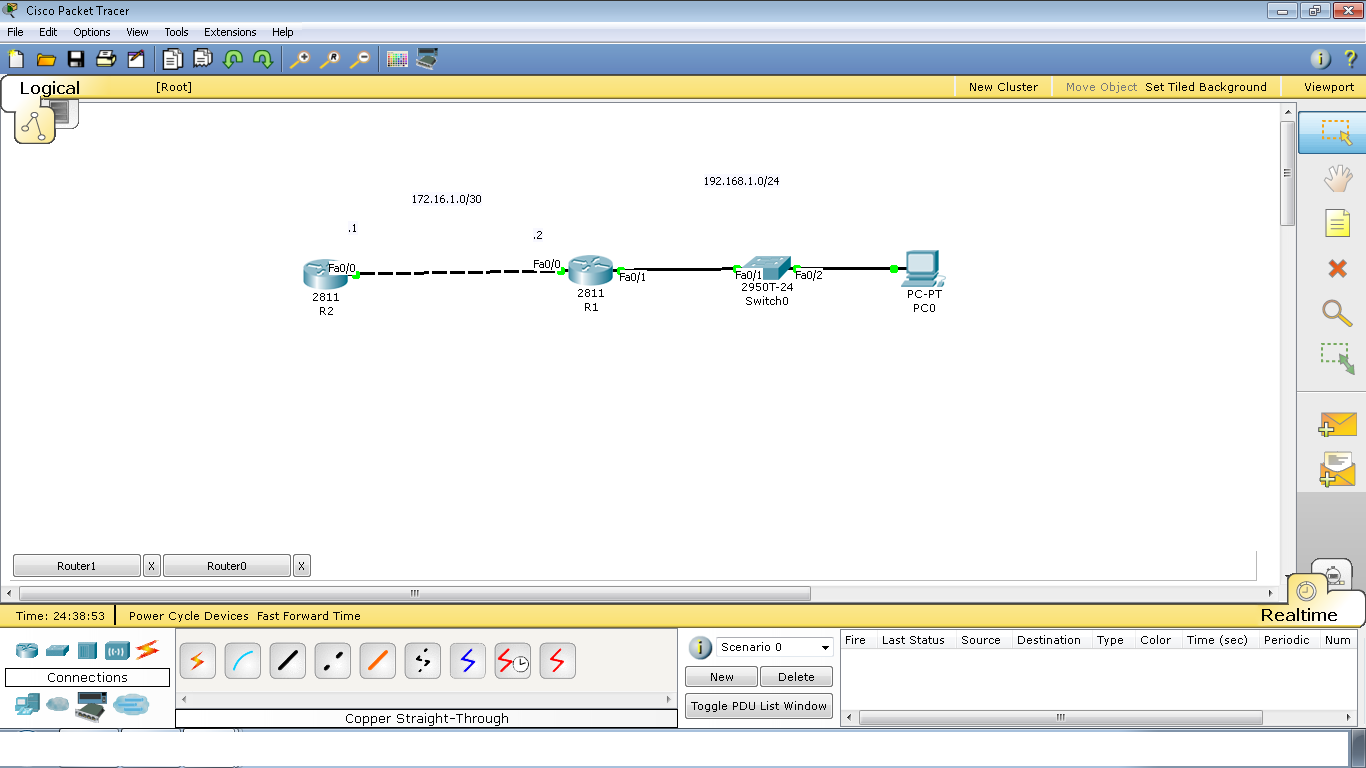The width and height of the screenshot is (1366, 768).
Task: Add a Simple PDU envelope
Action: tap(1337, 424)
